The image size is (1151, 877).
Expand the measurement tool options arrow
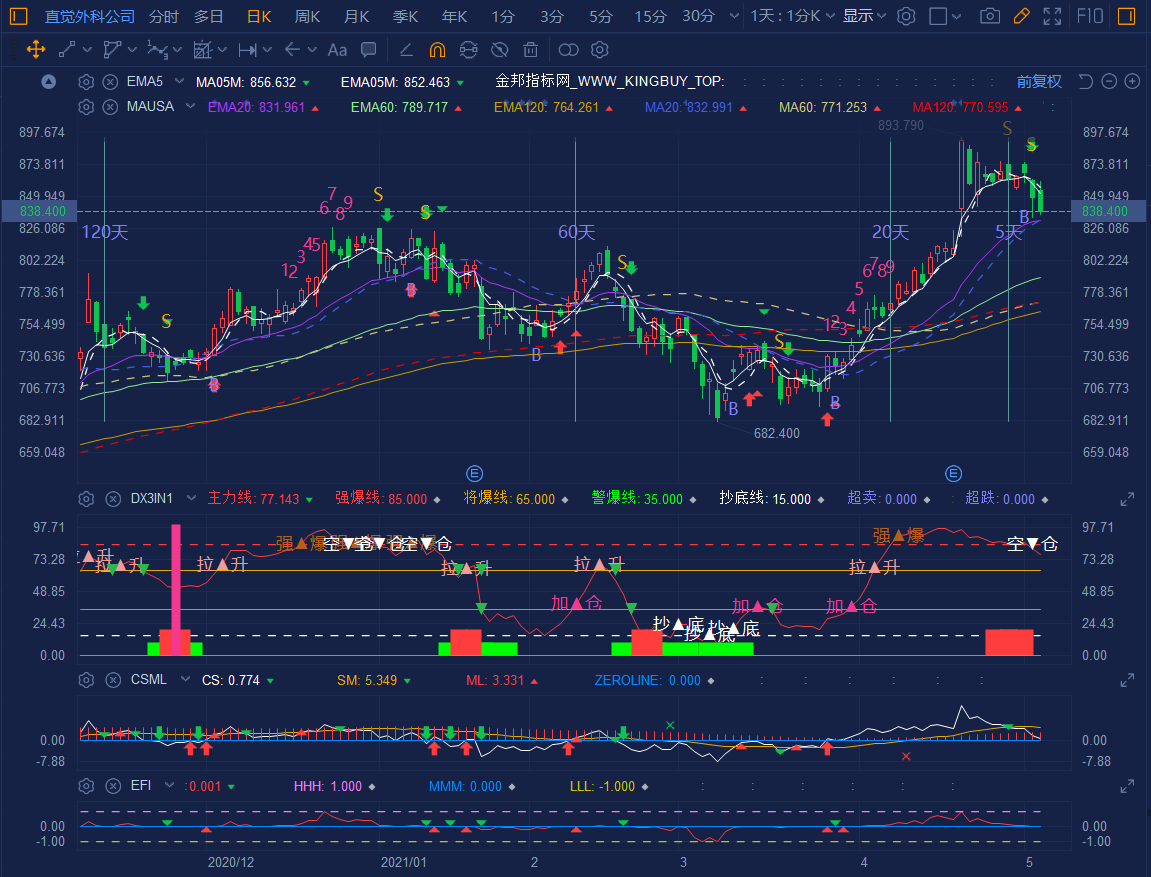pyautogui.click(x=222, y=50)
